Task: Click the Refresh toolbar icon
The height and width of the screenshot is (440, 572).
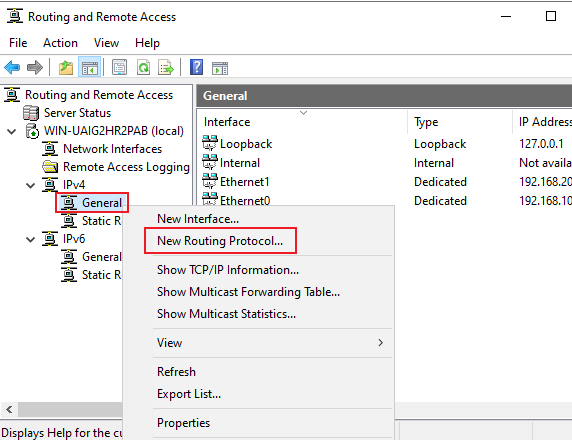Action: (143, 68)
